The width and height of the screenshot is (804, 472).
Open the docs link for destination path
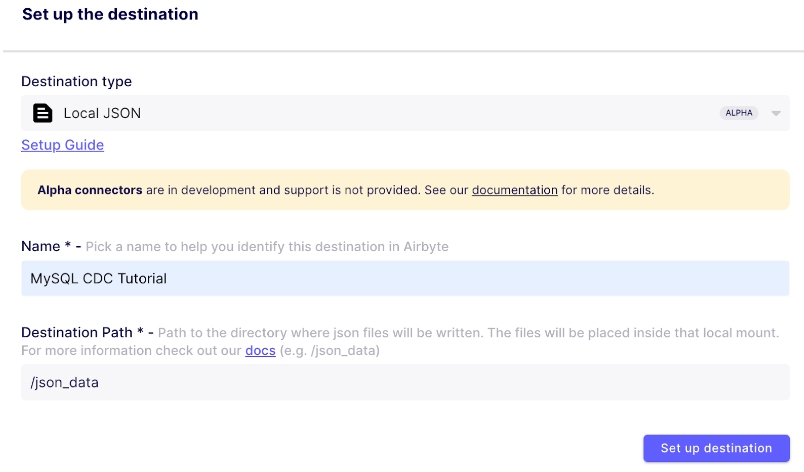[x=260, y=351]
